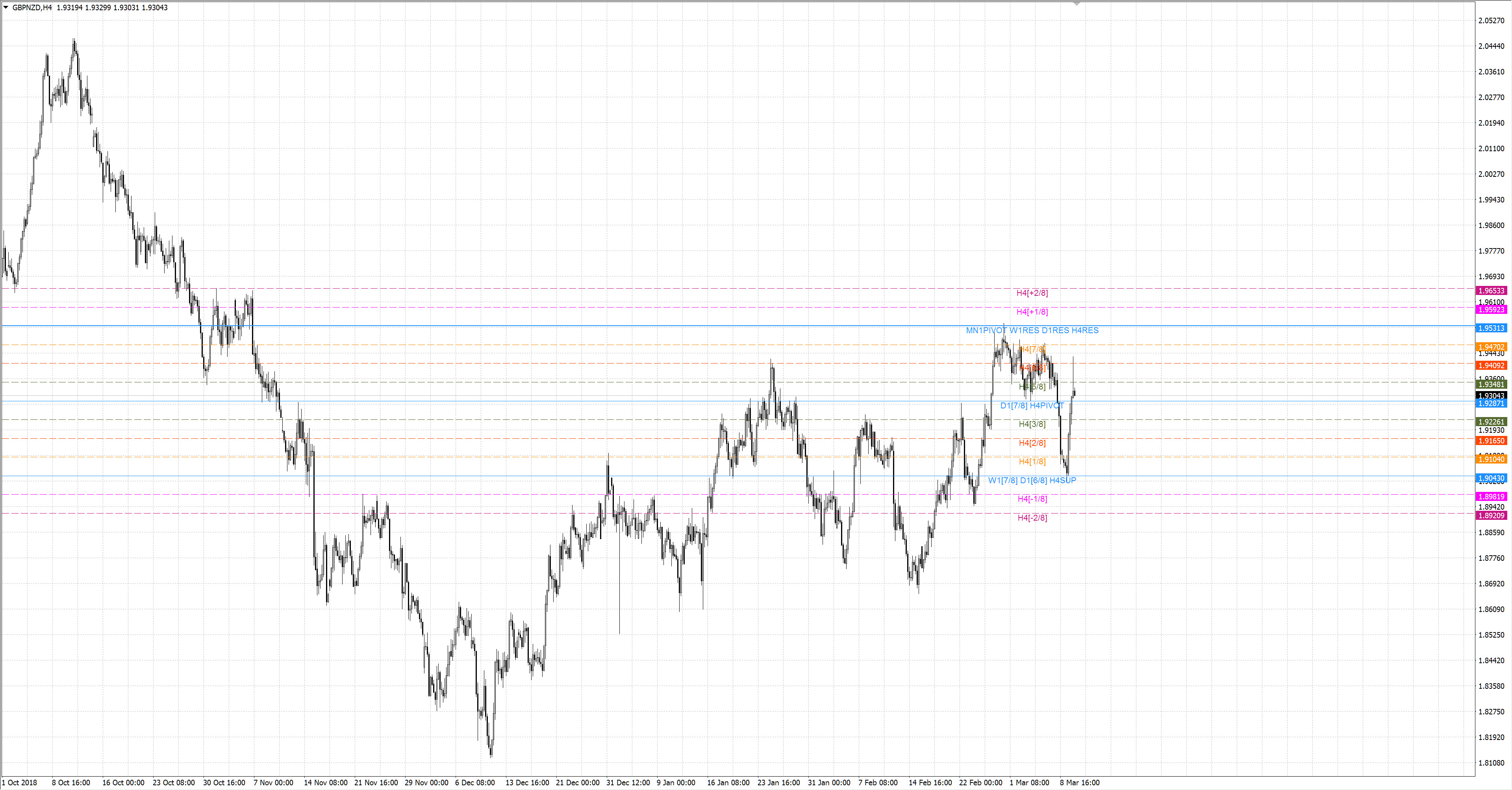Click the 1.89209 purple price tag
Image resolution: width=1512 pixels, height=790 pixels.
(x=1491, y=516)
